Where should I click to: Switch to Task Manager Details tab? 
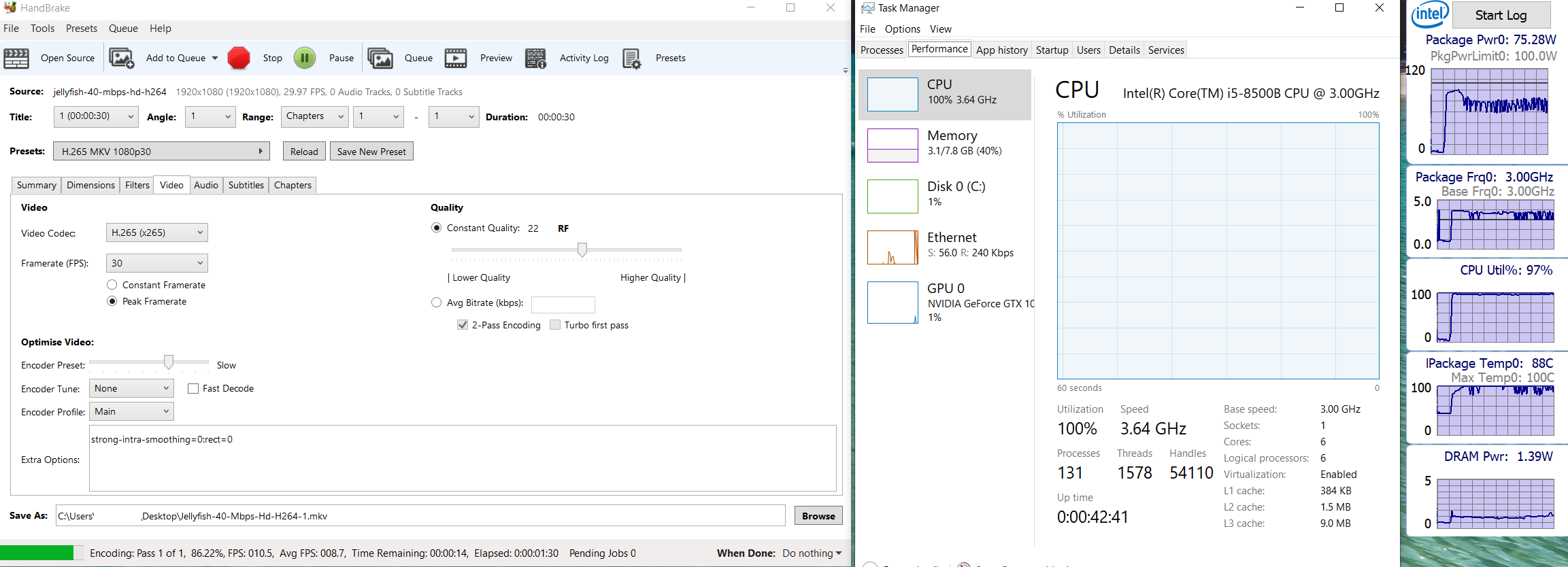tap(1124, 50)
